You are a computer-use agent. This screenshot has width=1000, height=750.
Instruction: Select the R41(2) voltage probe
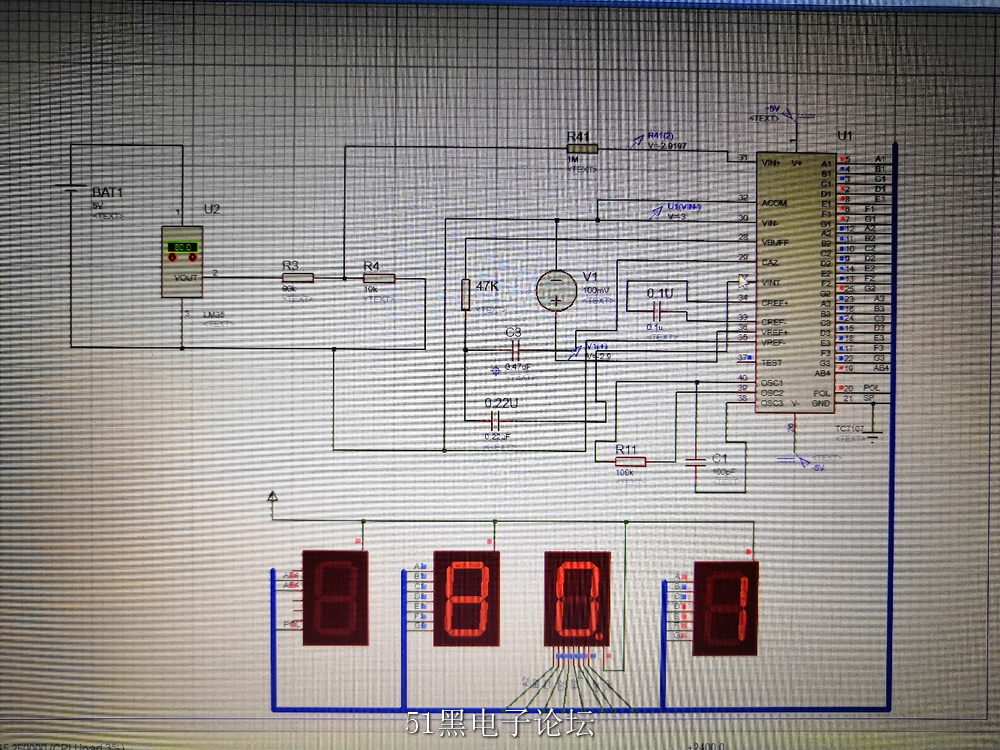pyautogui.click(x=636, y=142)
